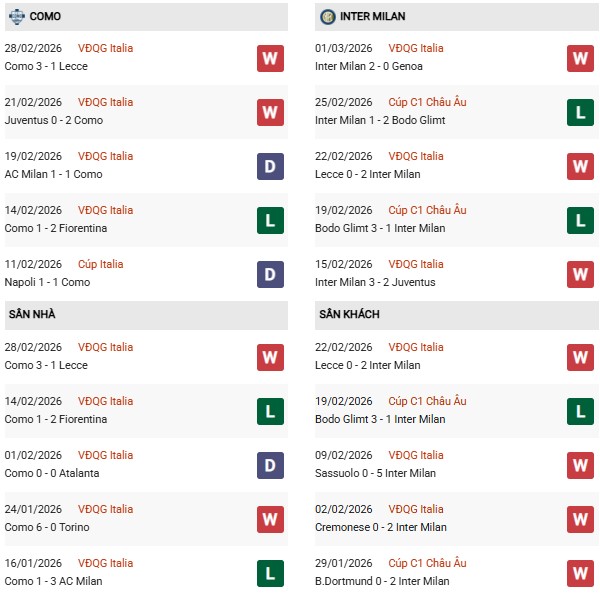The height and width of the screenshot is (593, 600).
Task: Click the D badge for Como 0-0 Atalanta
Action: coord(270,465)
